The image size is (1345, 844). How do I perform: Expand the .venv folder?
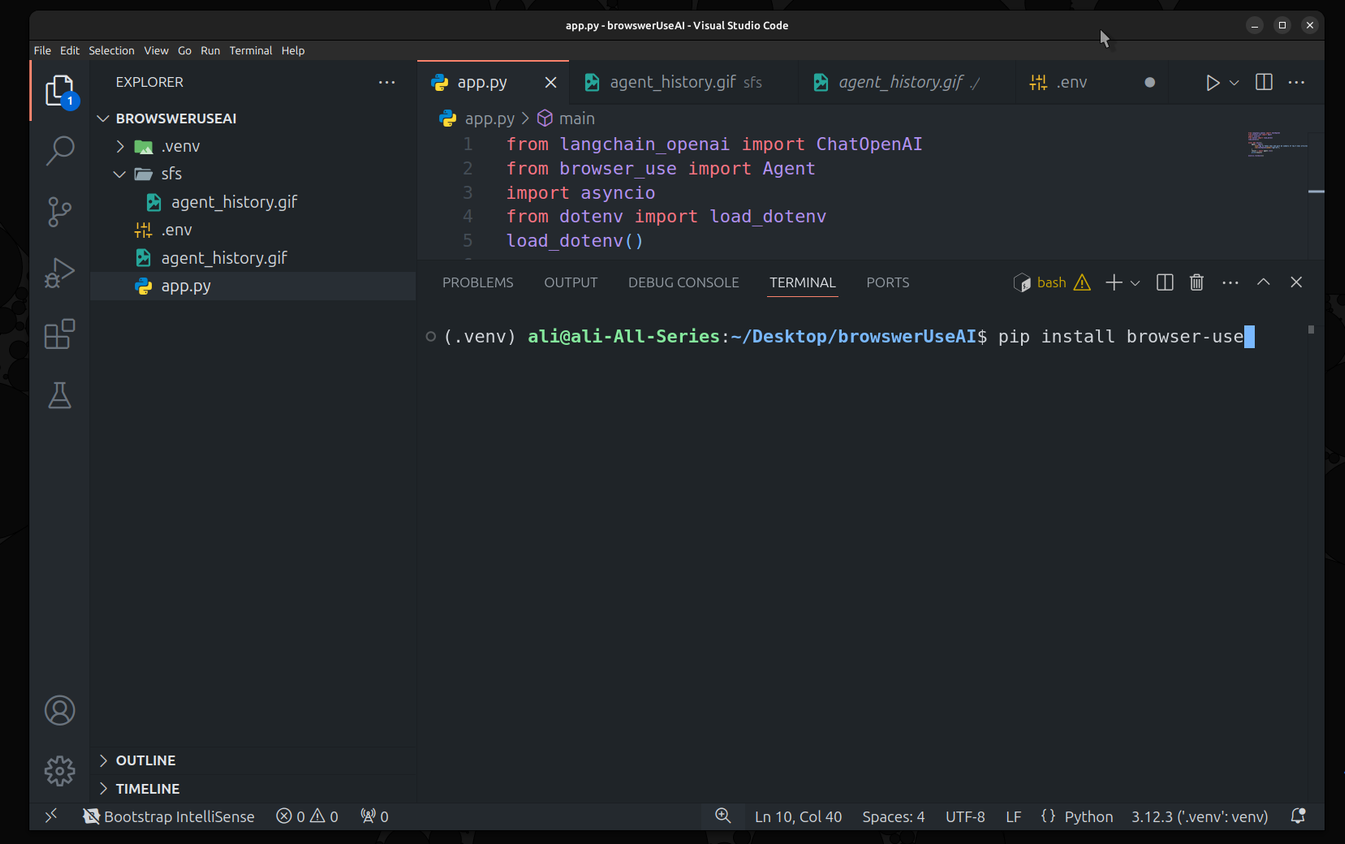coord(120,146)
